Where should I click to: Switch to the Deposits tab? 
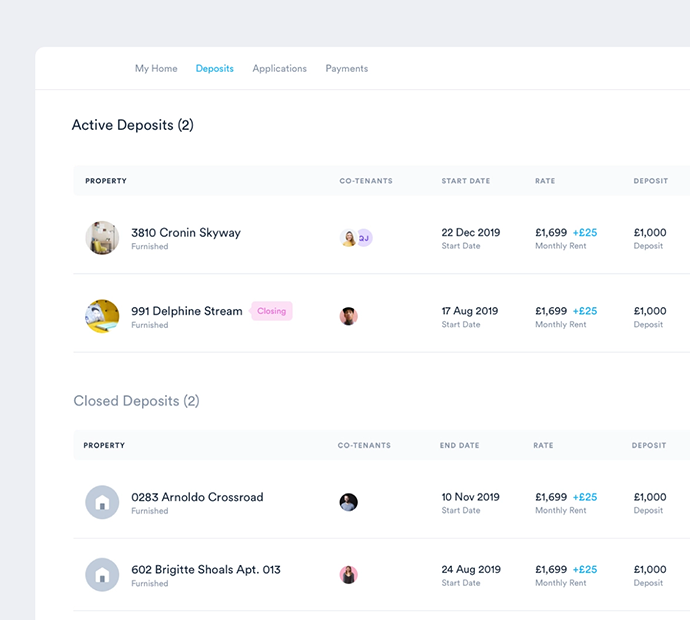pyautogui.click(x=214, y=69)
